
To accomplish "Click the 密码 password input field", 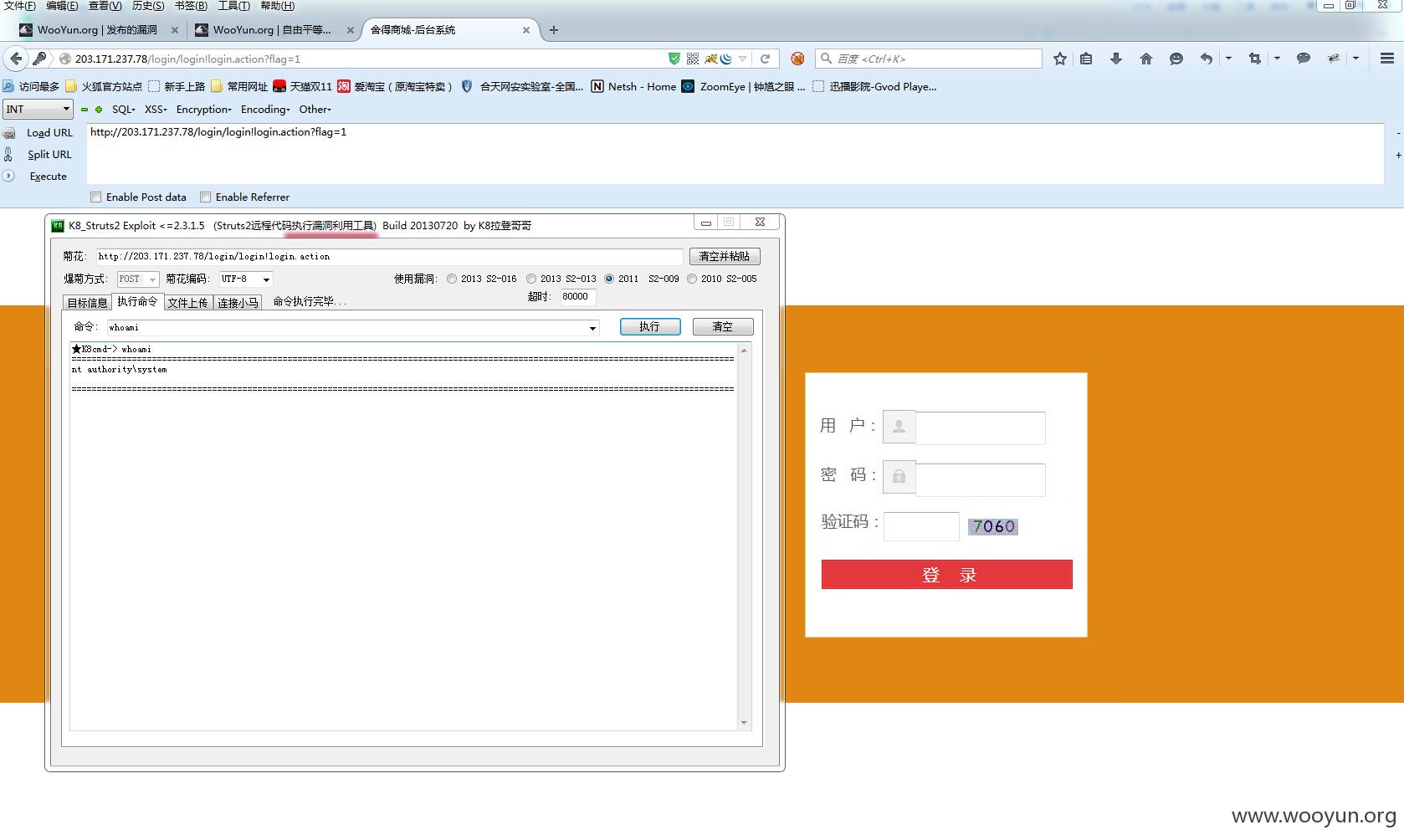I will (981, 479).
